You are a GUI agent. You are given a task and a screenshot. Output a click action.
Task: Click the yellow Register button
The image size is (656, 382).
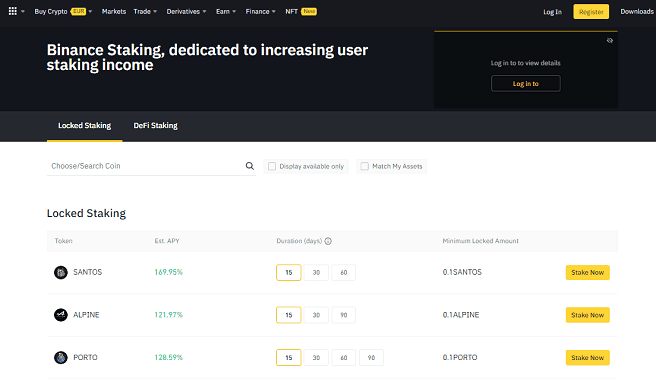(x=591, y=12)
